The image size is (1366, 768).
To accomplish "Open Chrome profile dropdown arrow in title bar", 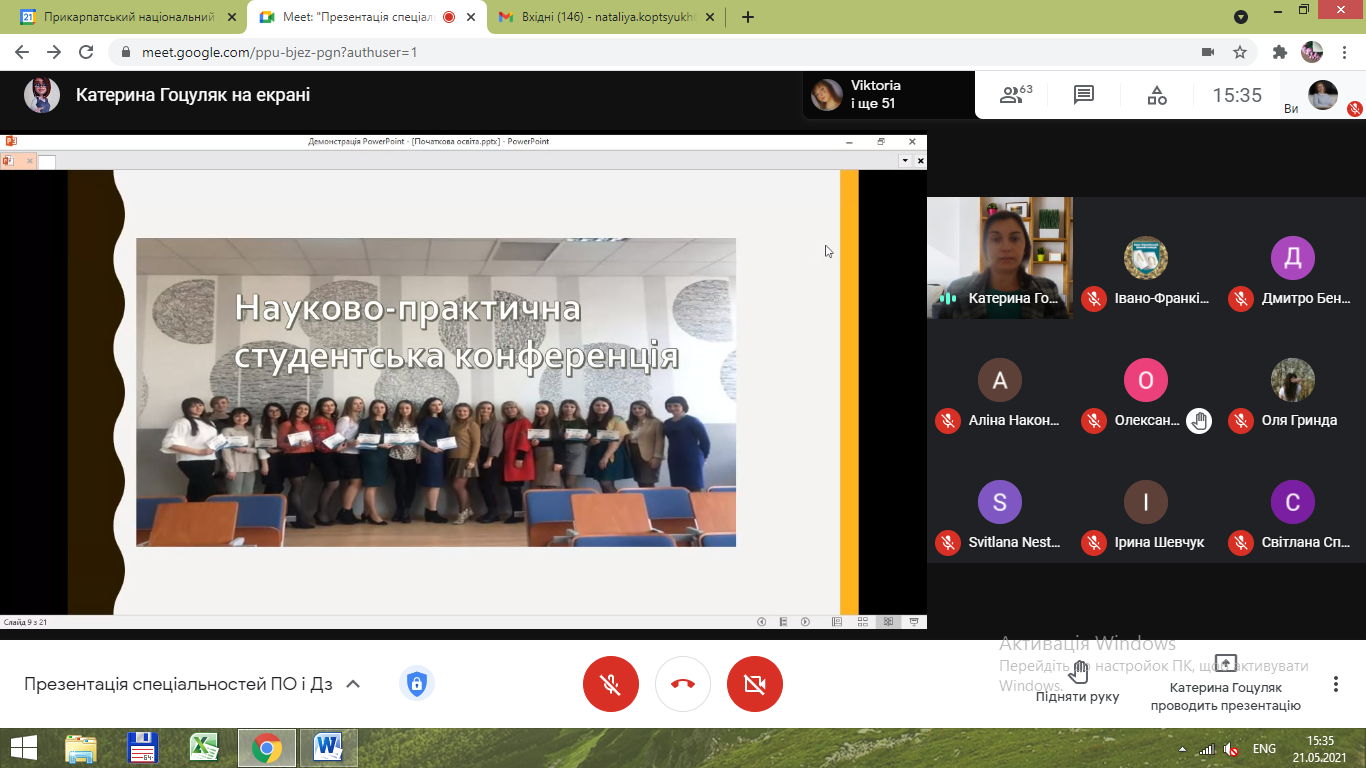I will coord(1241,17).
